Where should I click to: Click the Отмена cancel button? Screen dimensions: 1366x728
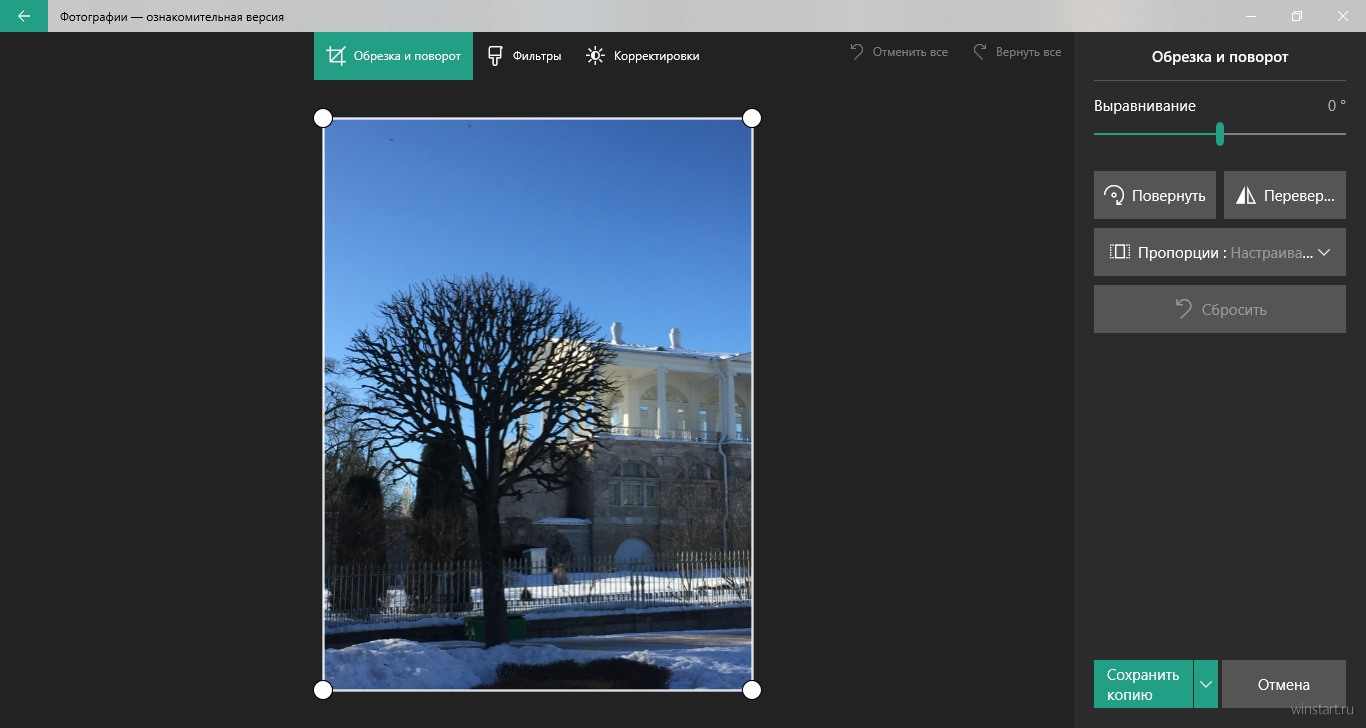[x=1284, y=684]
